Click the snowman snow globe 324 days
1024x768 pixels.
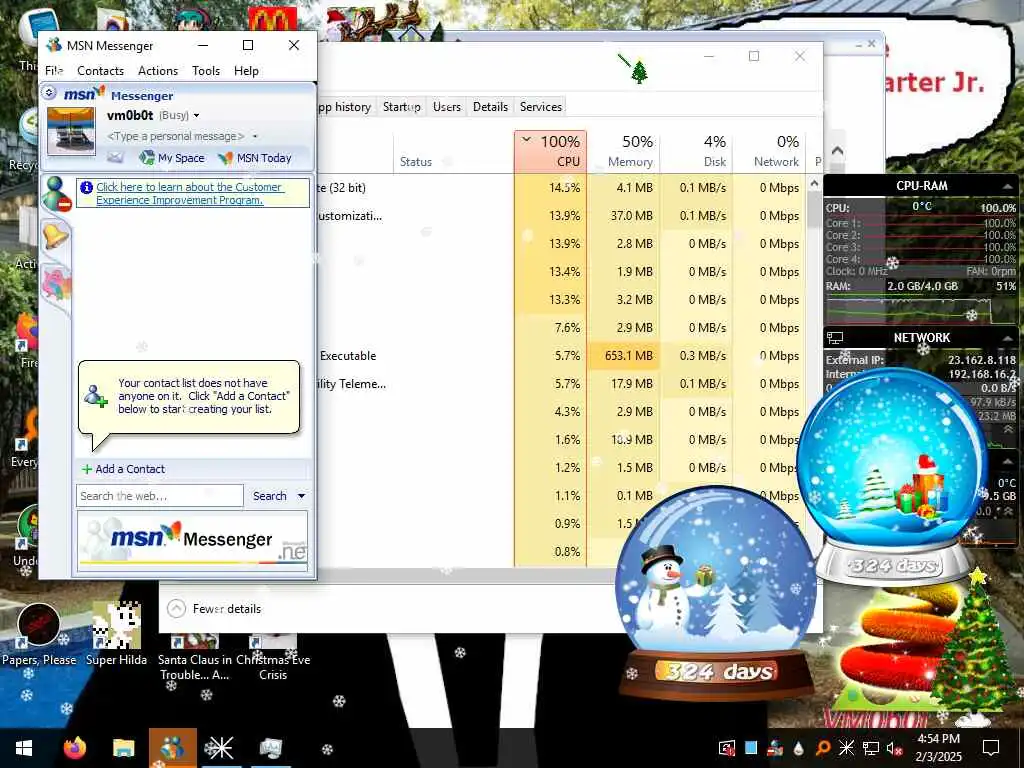coord(717,591)
